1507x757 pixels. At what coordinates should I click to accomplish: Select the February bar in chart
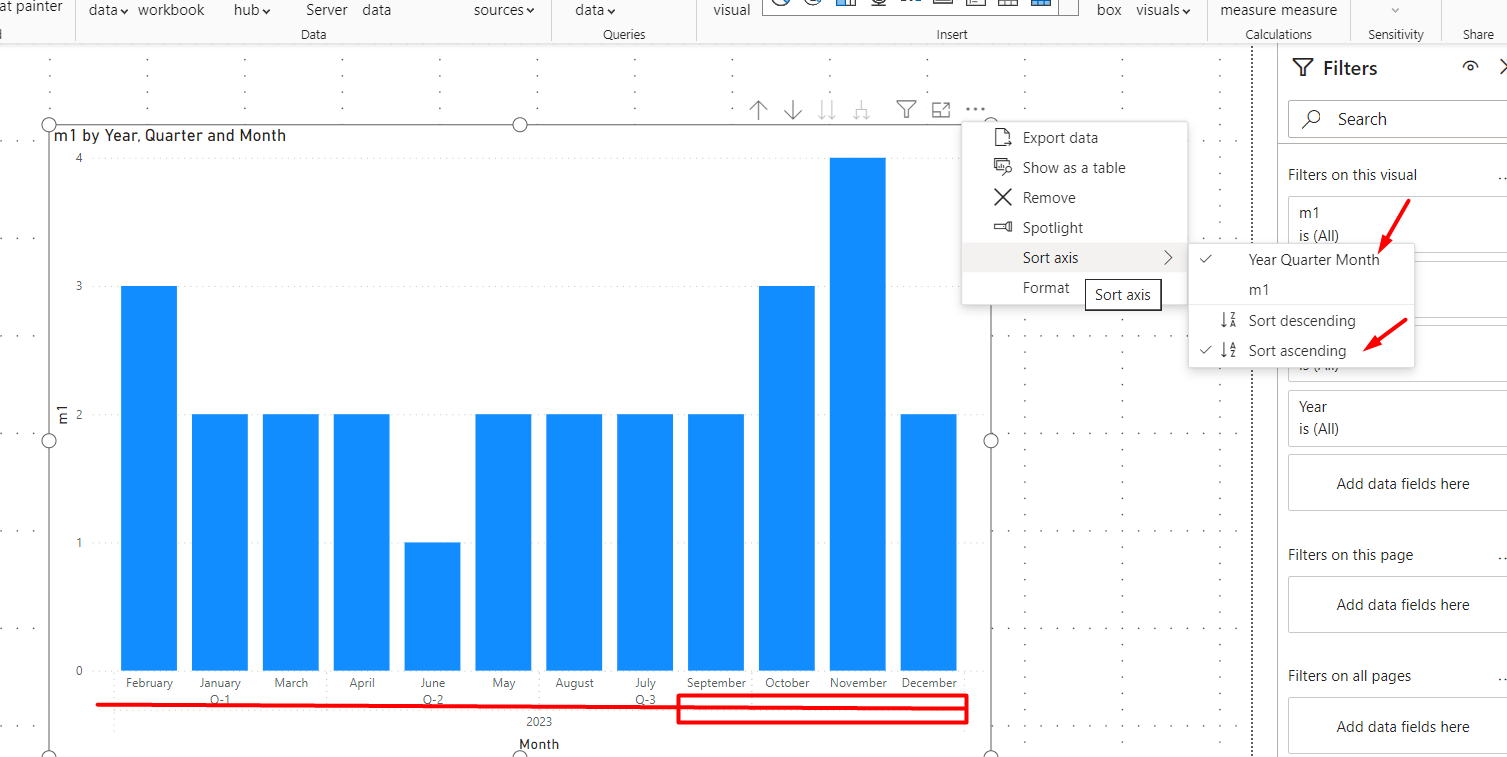click(x=149, y=478)
